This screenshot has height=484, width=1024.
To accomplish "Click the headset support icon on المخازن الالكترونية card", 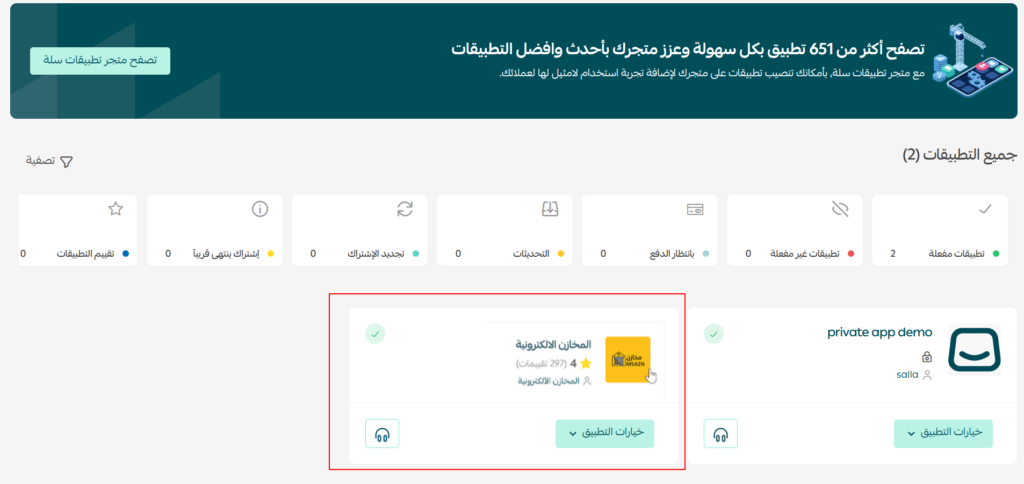I will click(x=382, y=434).
